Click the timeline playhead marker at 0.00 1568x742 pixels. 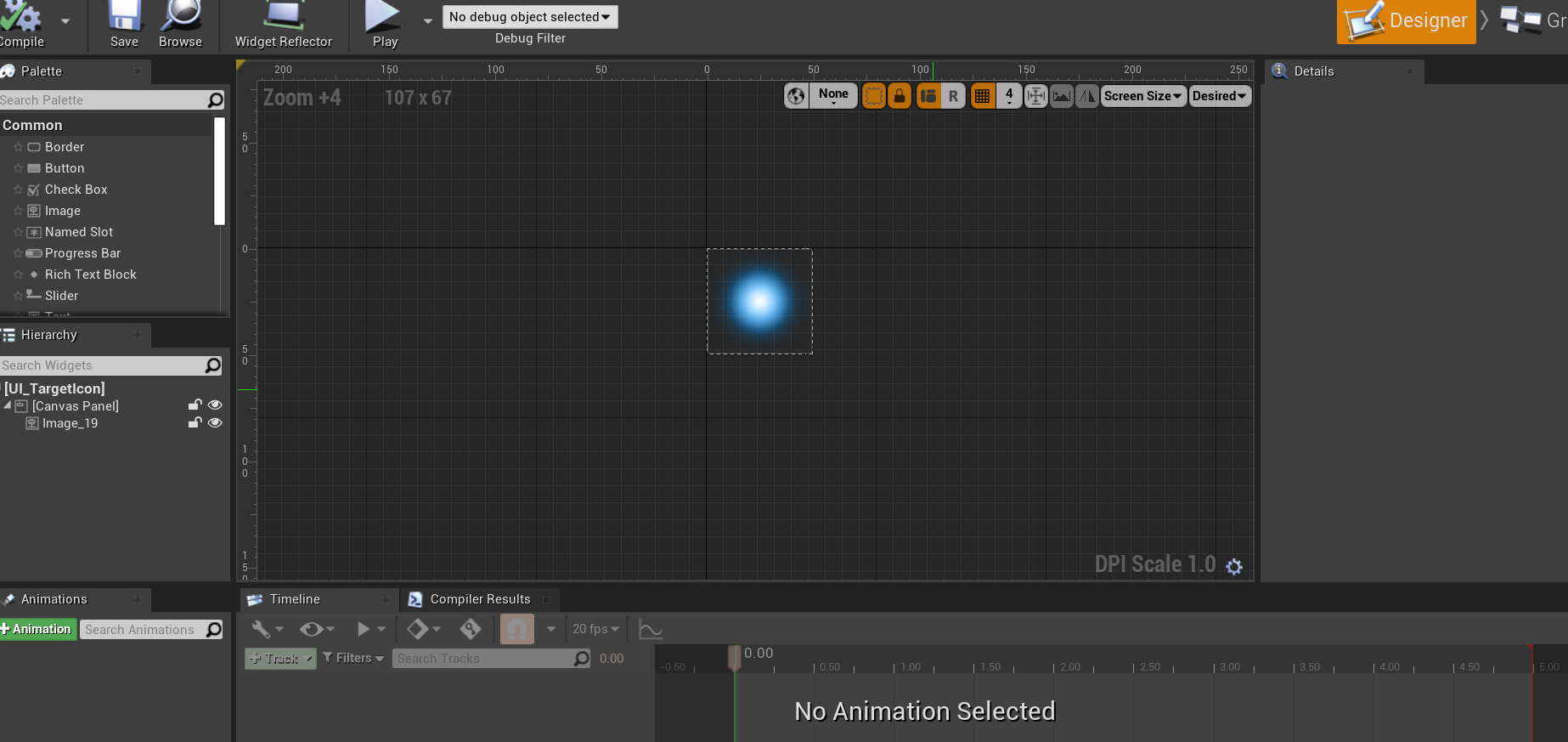735,657
